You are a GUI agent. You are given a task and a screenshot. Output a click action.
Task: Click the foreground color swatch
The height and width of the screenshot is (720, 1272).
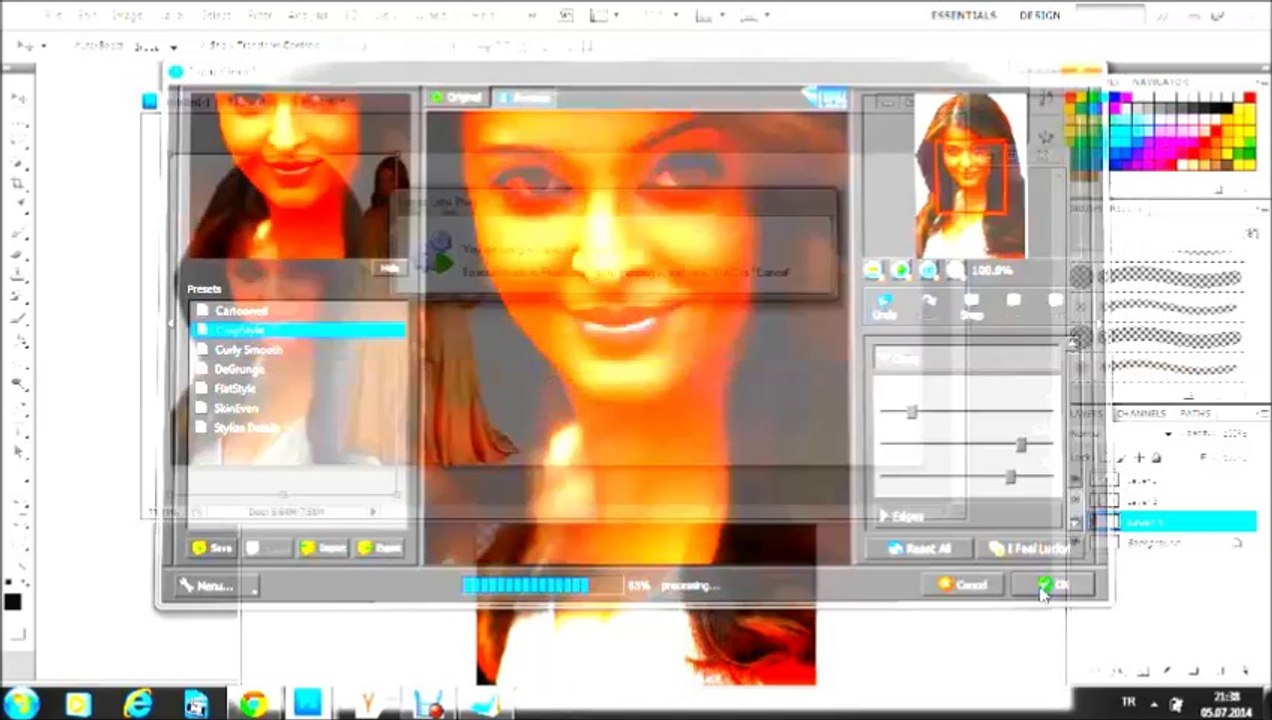tap(12, 601)
